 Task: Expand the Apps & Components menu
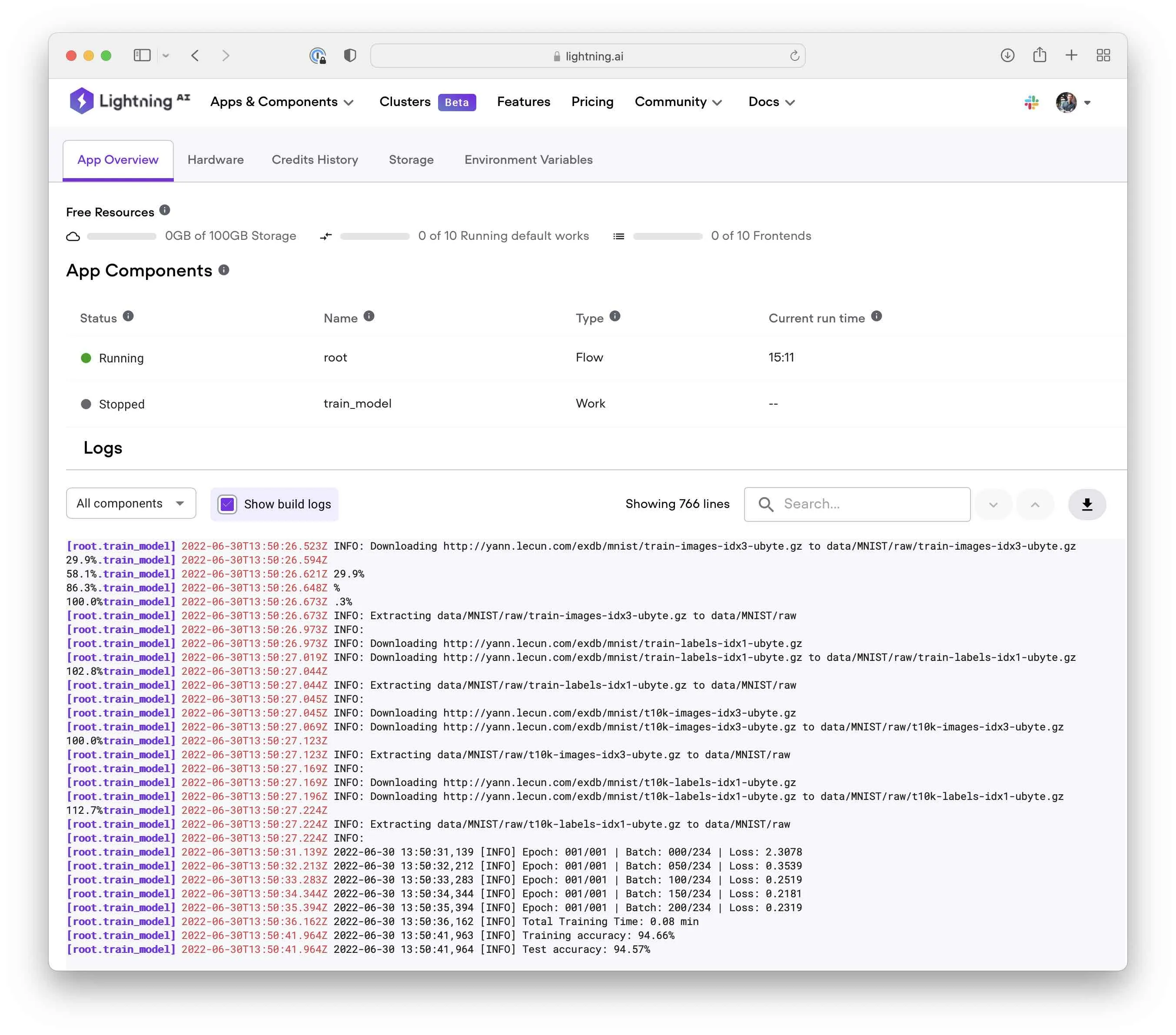pos(282,102)
